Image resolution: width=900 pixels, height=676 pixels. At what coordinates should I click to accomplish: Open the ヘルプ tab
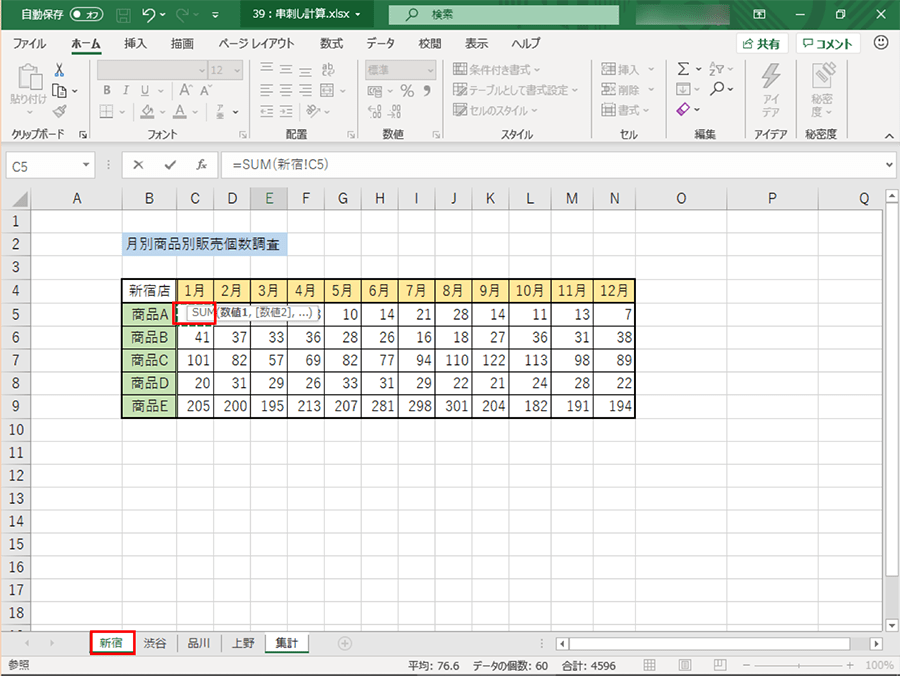point(526,44)
